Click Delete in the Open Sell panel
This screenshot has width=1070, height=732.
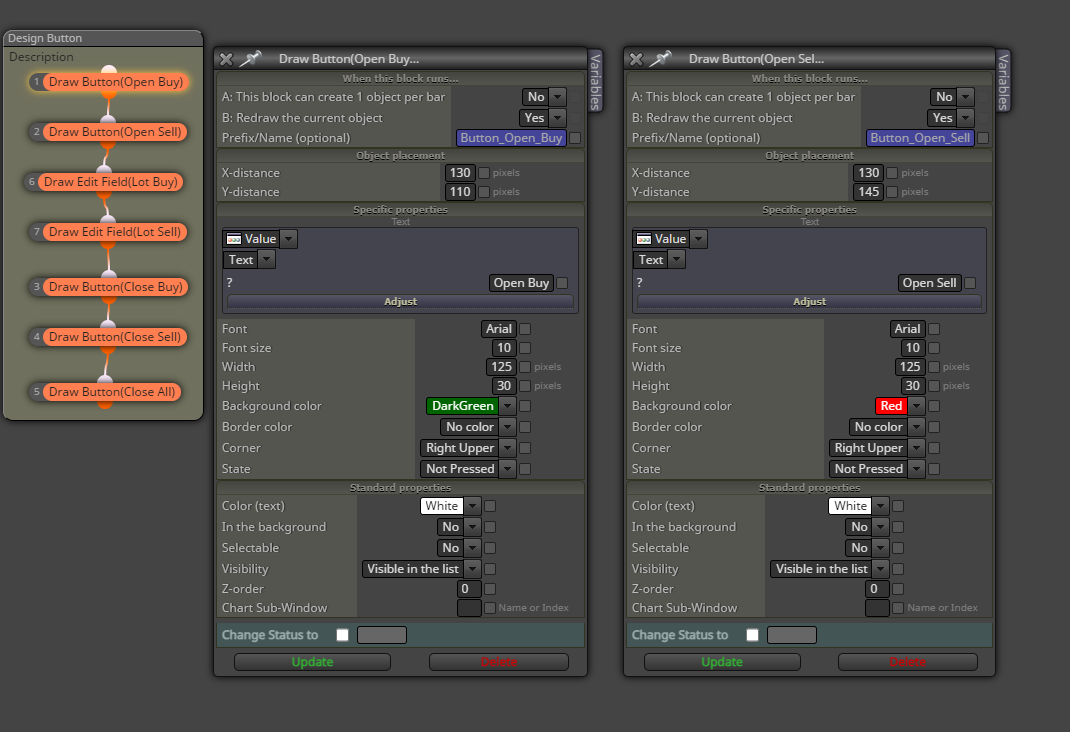pyautogui.click(x=908, y=662)
